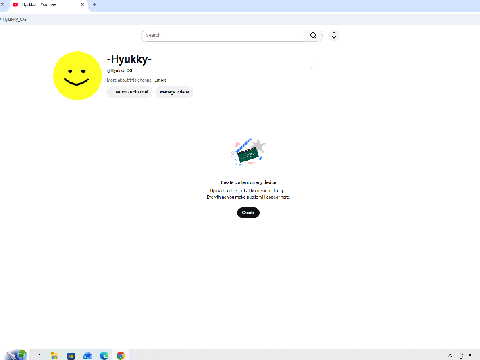Open the Manage videos button
Image resolution: width=480 pixels, height=360 pixels.
174,92
